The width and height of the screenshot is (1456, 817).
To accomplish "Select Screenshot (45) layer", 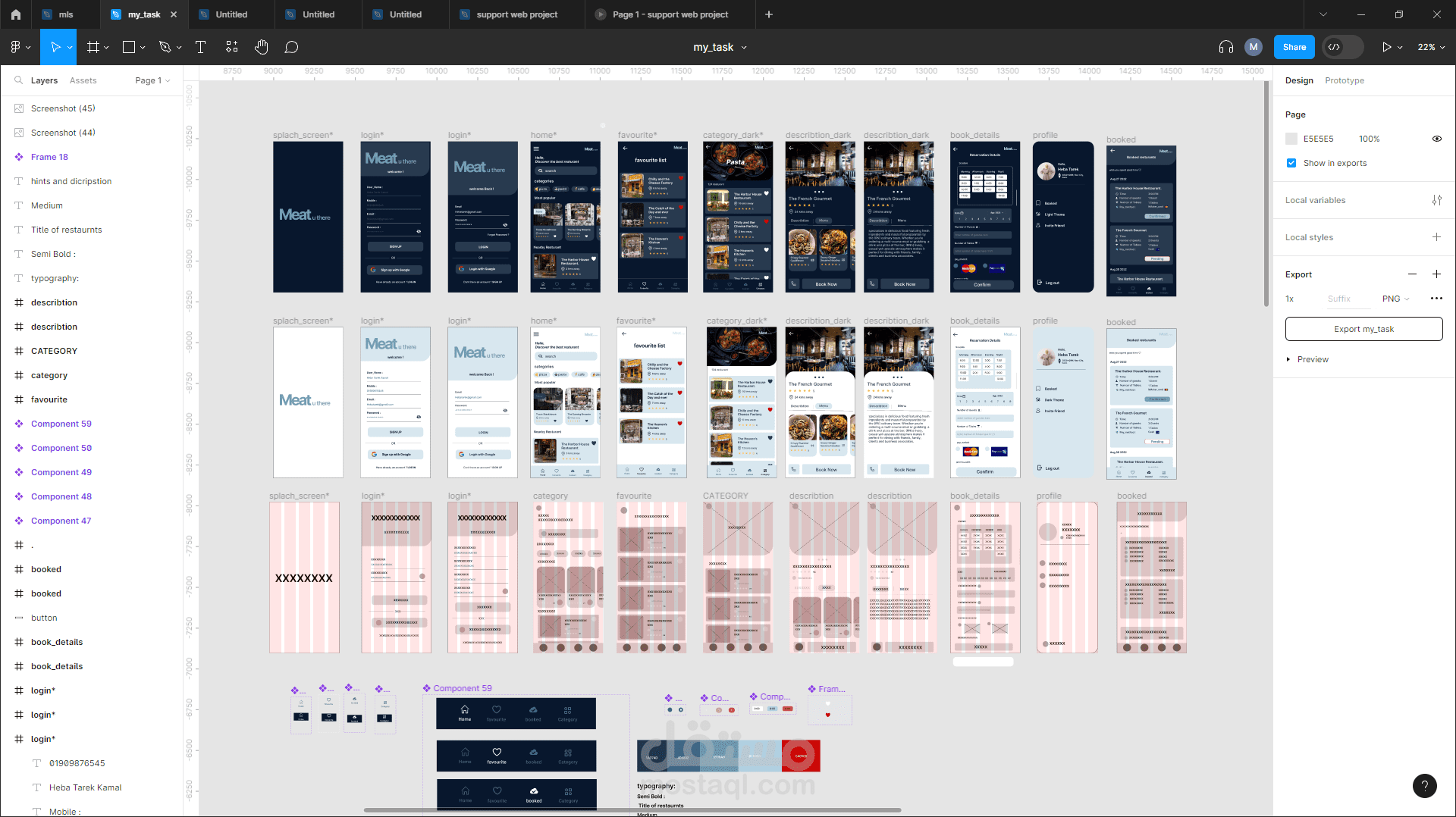I will click(x=91, y=108).
